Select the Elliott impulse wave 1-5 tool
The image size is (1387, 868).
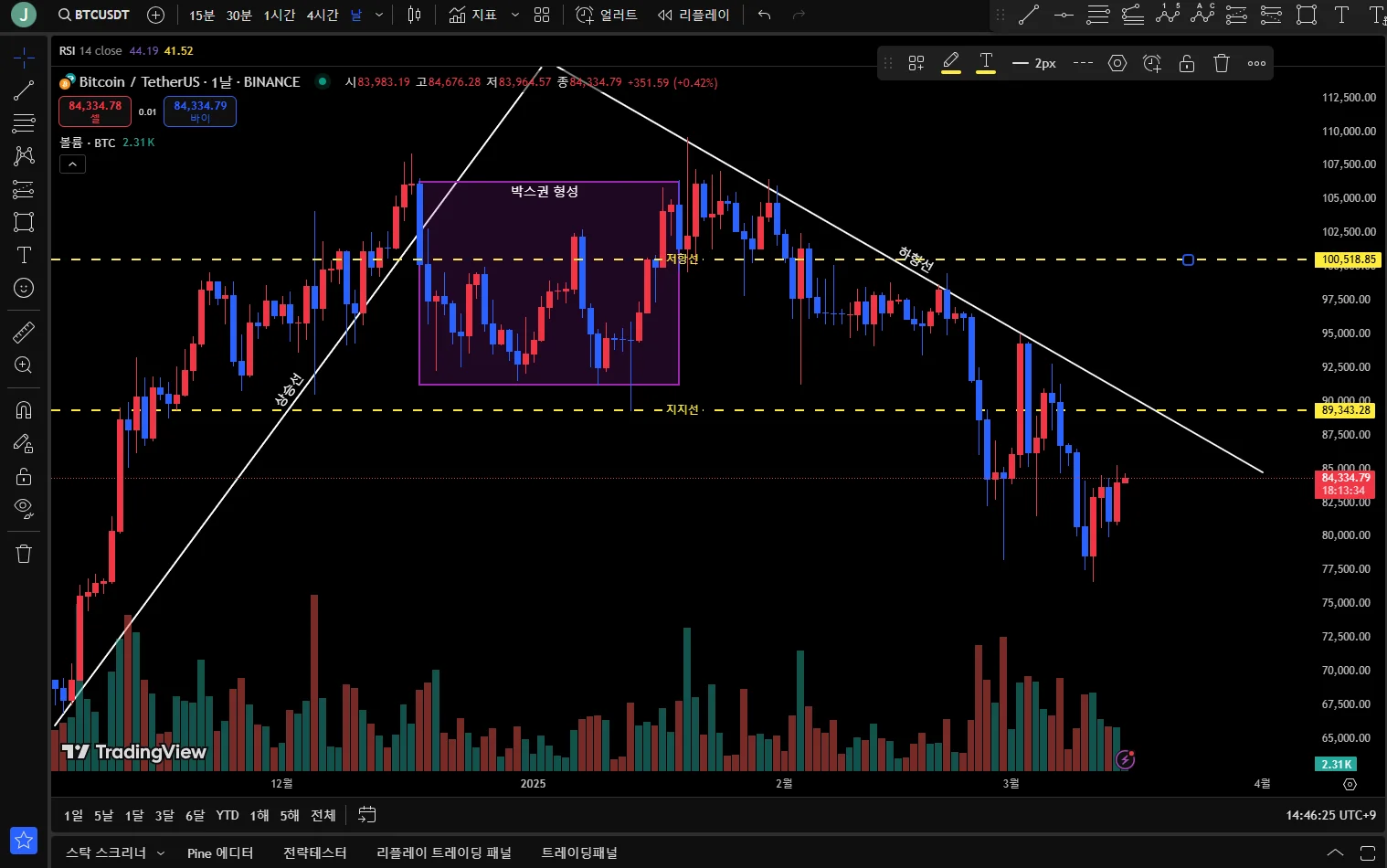[x=1168, y=14]
